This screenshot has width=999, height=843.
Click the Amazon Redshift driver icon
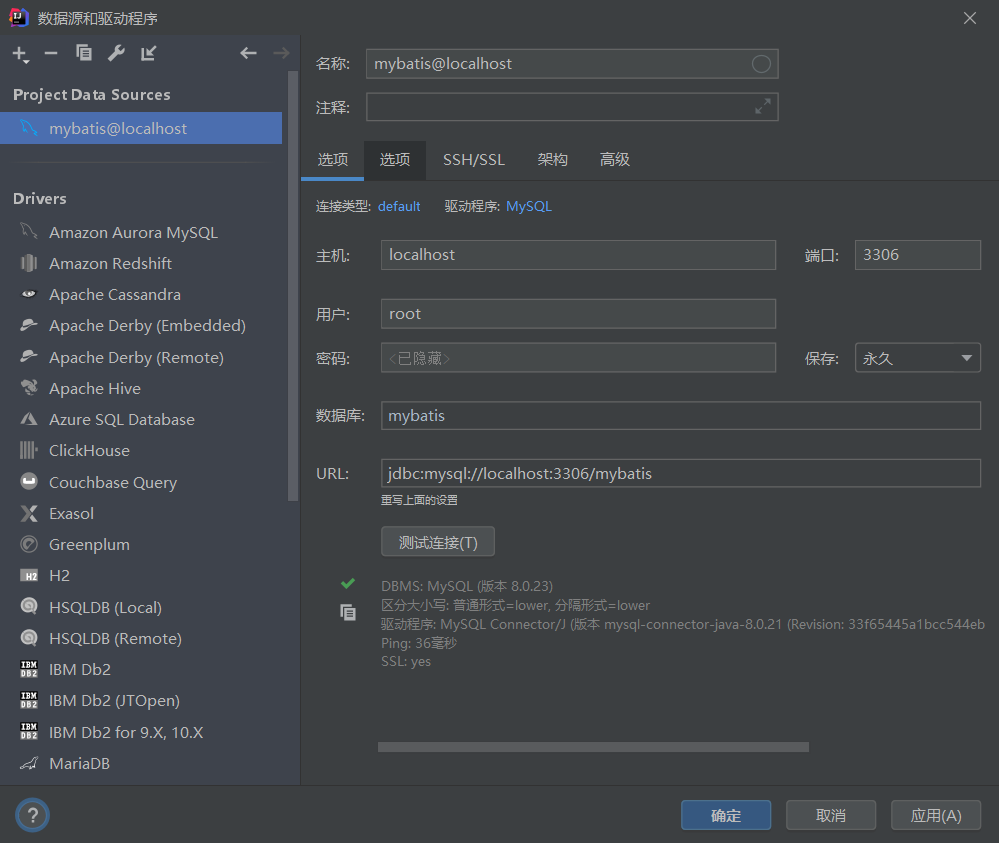tap(29, 263)
